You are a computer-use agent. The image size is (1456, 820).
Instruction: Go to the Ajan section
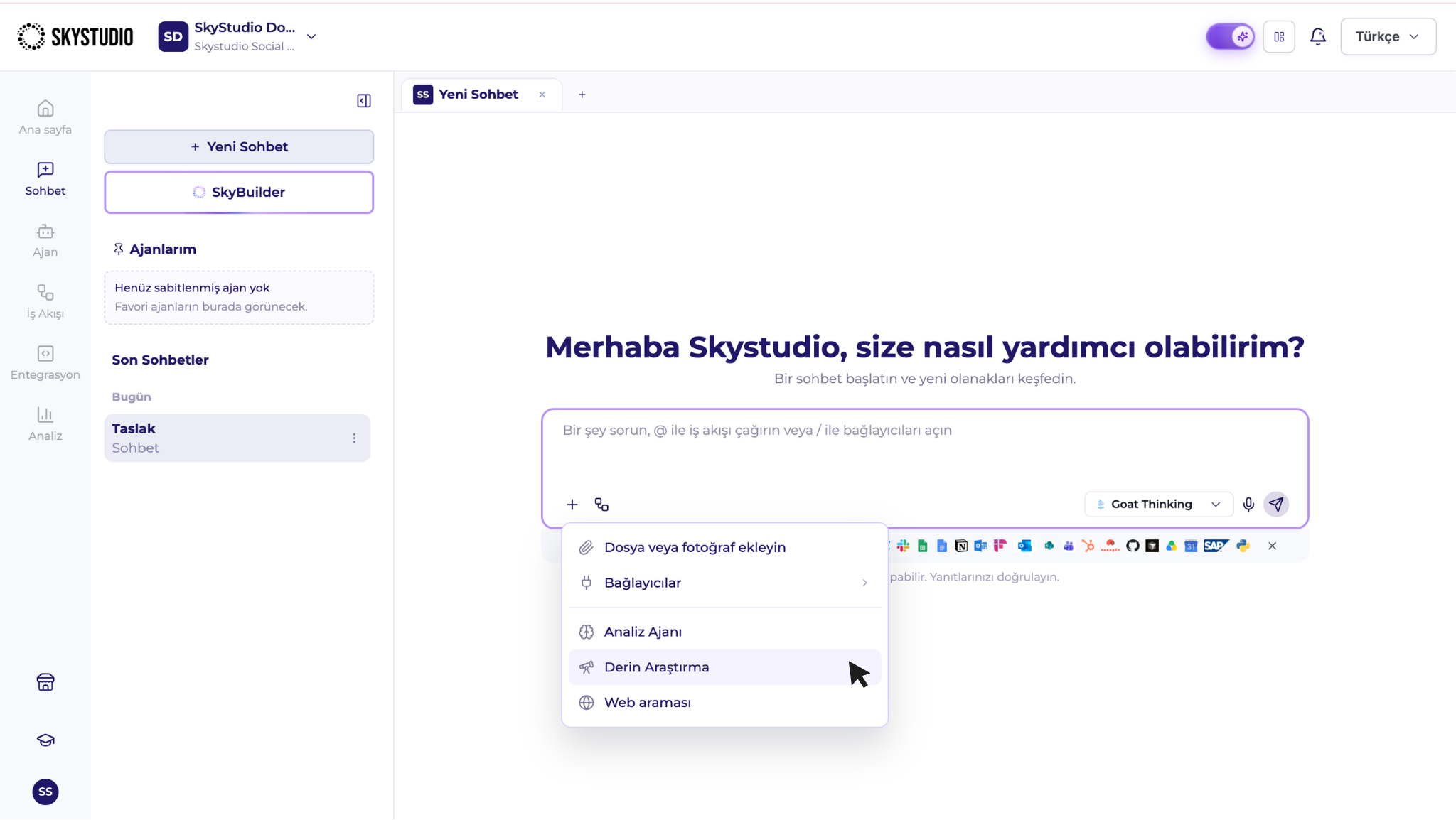click(x=45, y=240)
